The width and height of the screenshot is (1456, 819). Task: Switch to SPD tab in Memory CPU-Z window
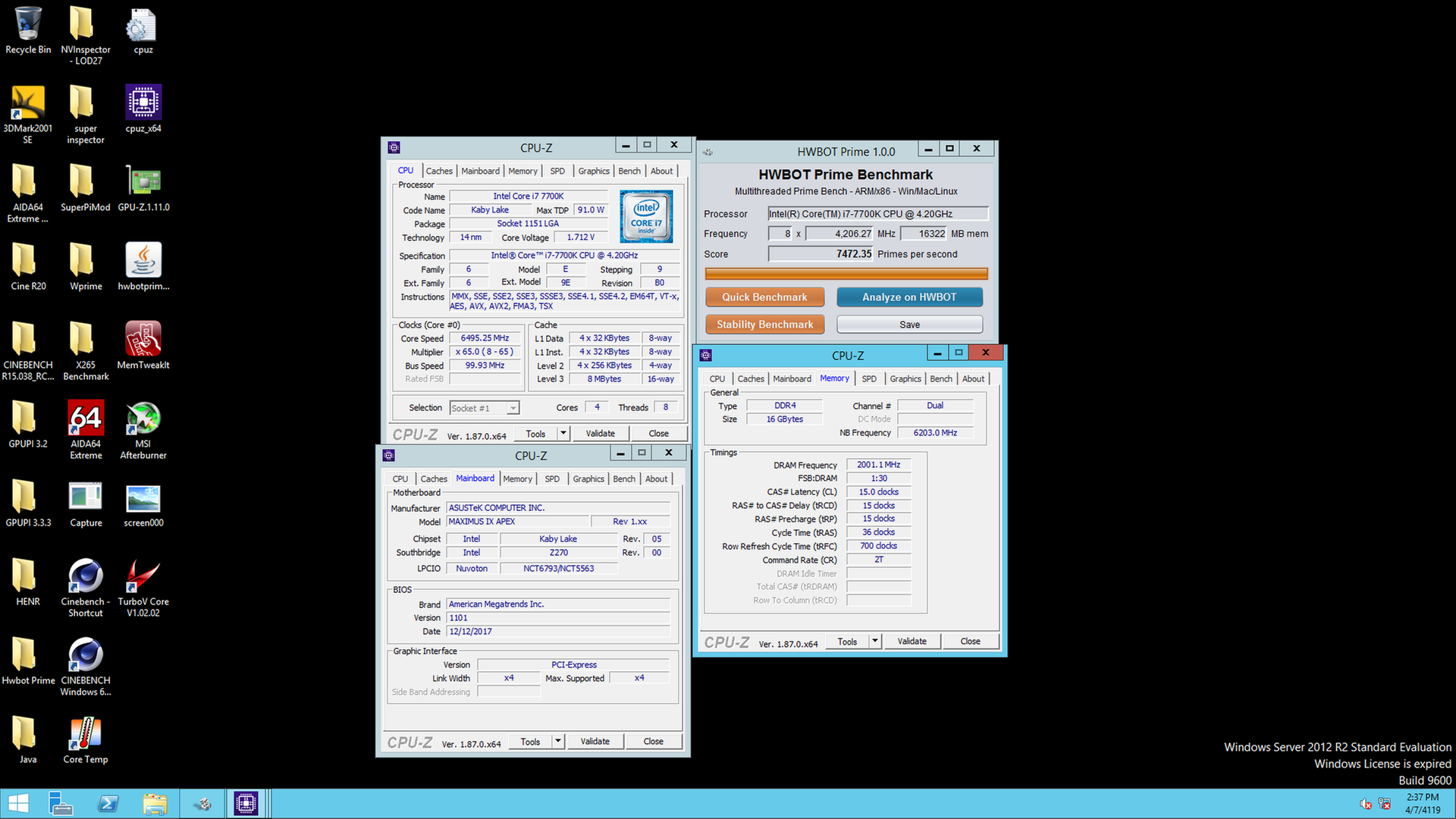tap(869, 379)
